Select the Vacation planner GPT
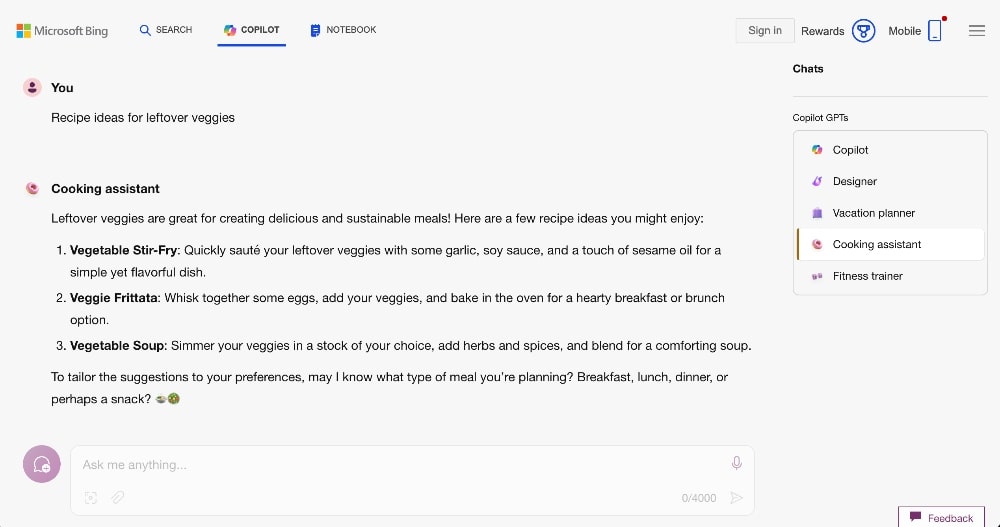The width and height of the screenshot is (1000, 527). point(873,213)
